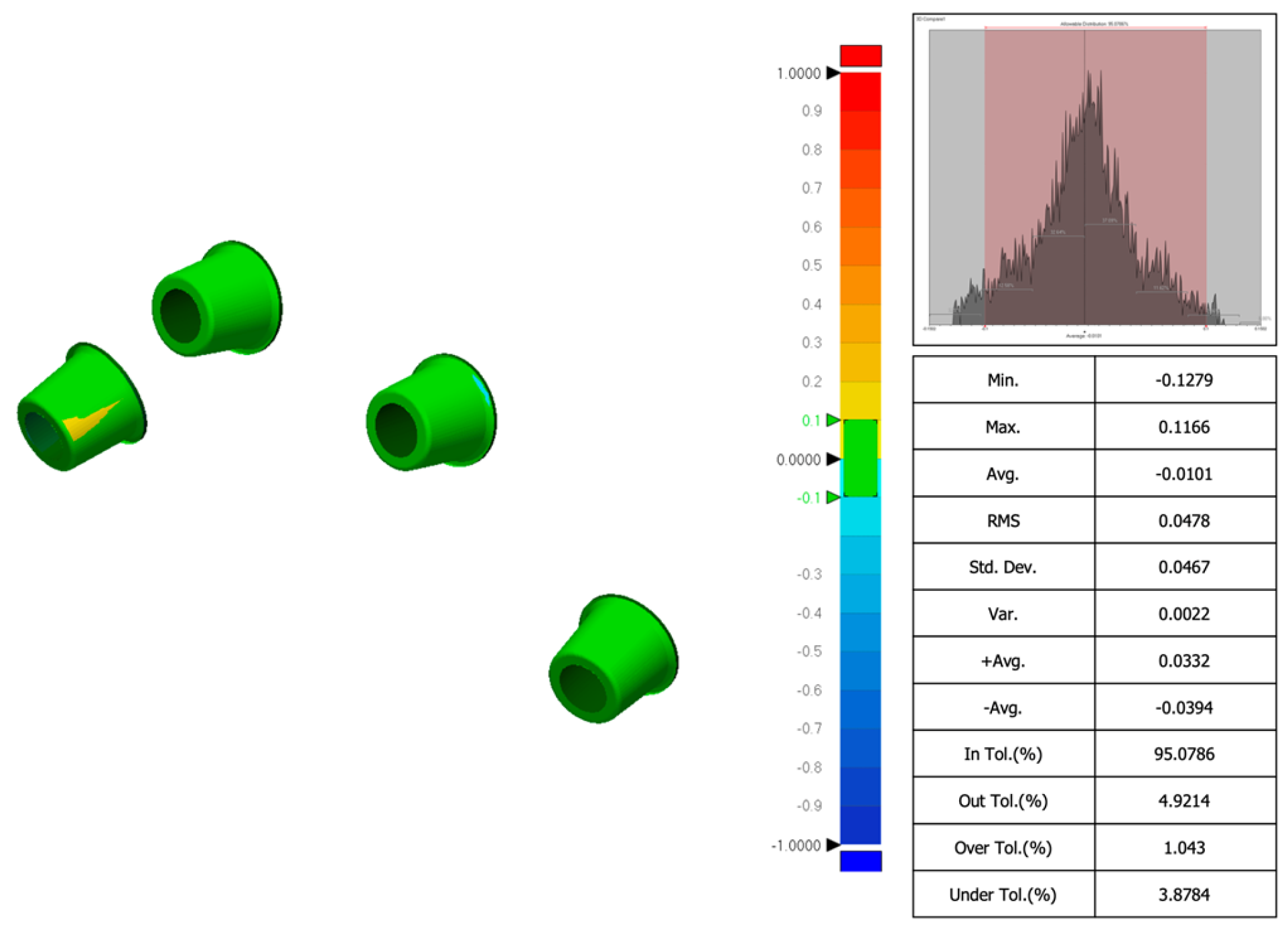Viewport: 1288px width, 932px height.
Task: Click the Under Tol.(%) value 3.8784
Action: (x=1184, y=894)
